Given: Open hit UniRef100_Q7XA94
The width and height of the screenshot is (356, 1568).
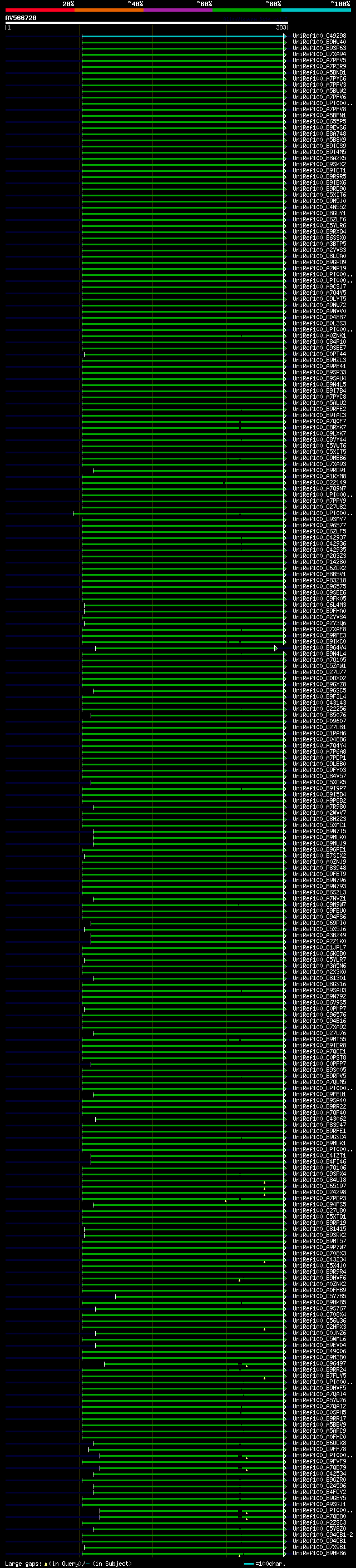Looking at the screenshot, I should 319,54.
